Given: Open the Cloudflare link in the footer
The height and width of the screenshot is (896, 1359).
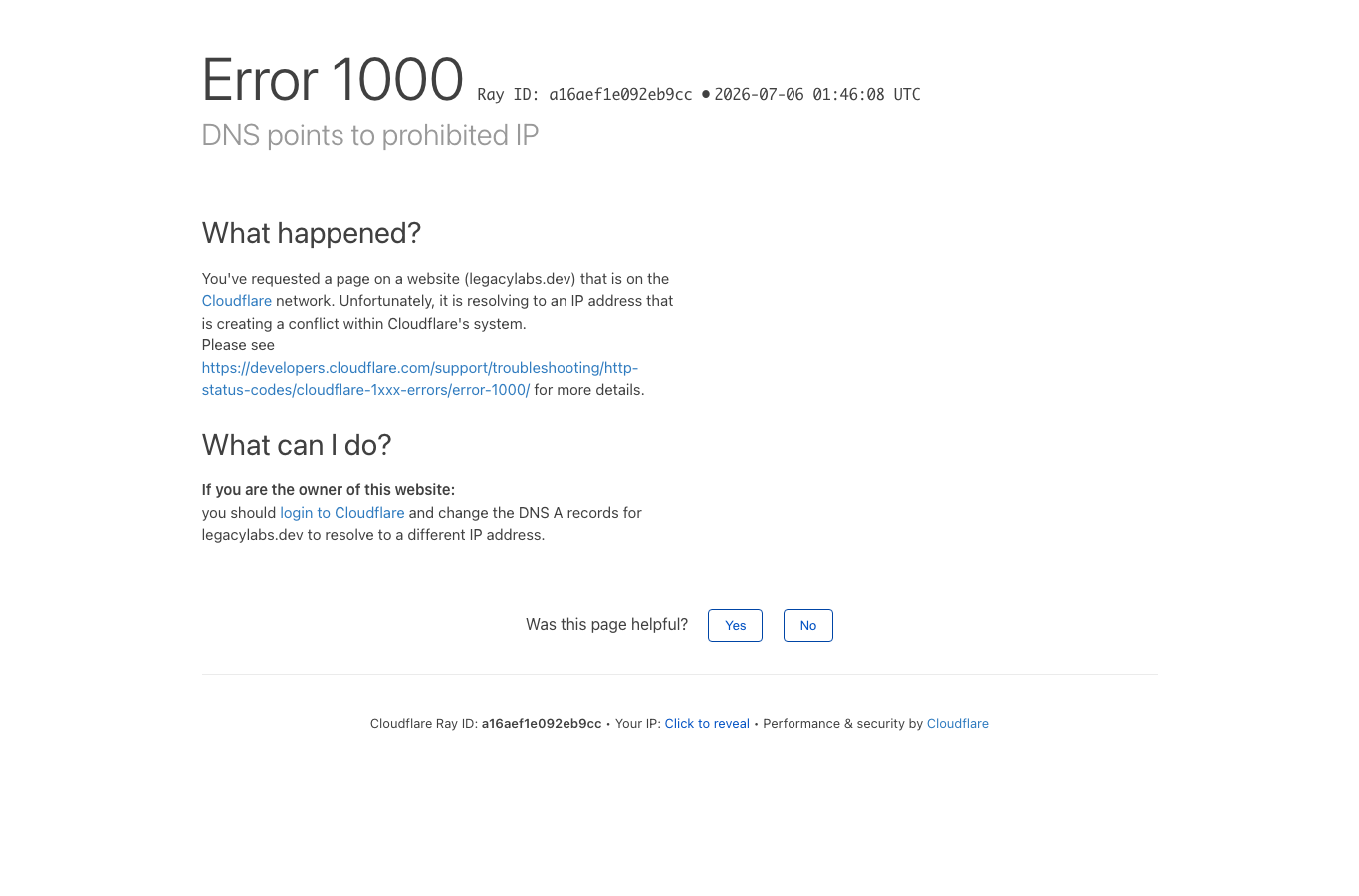Looking at the screenshot, I should (x=957, y=724).
